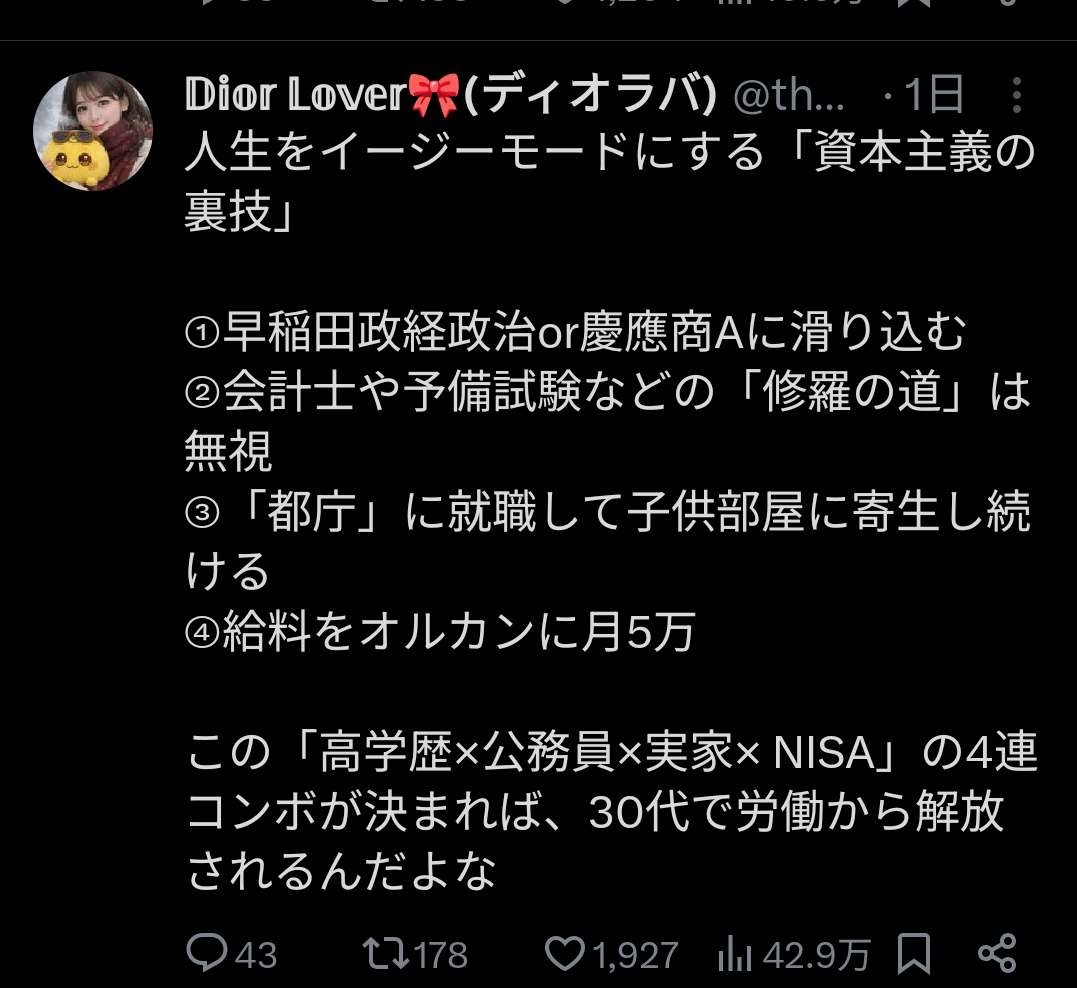Tap the line ④給料をオルカンに月5万
Viewport: 1077px width, 988px height.
(440, 631)
